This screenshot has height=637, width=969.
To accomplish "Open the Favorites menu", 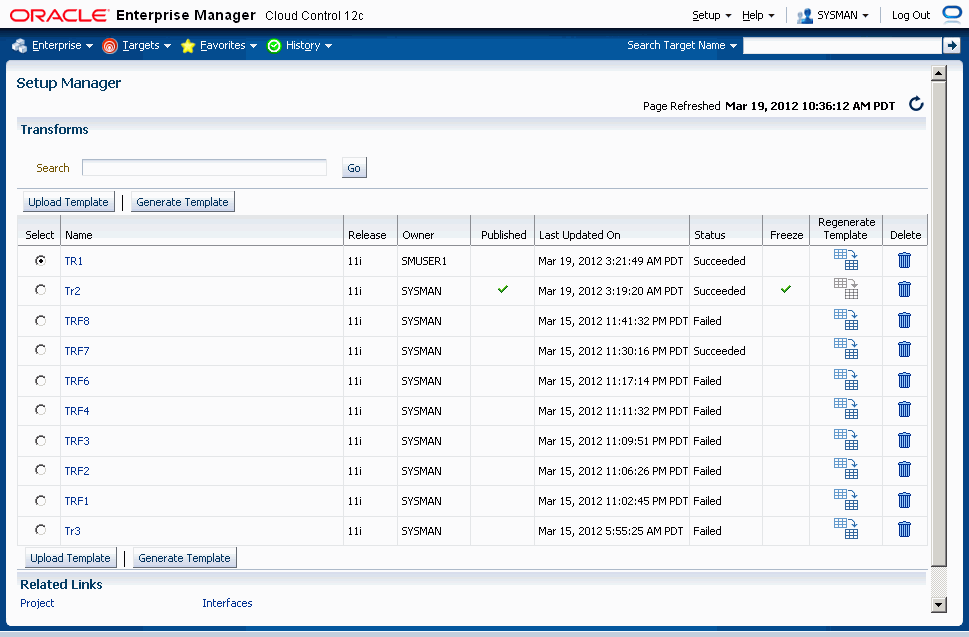I will (x=219, y=45).
